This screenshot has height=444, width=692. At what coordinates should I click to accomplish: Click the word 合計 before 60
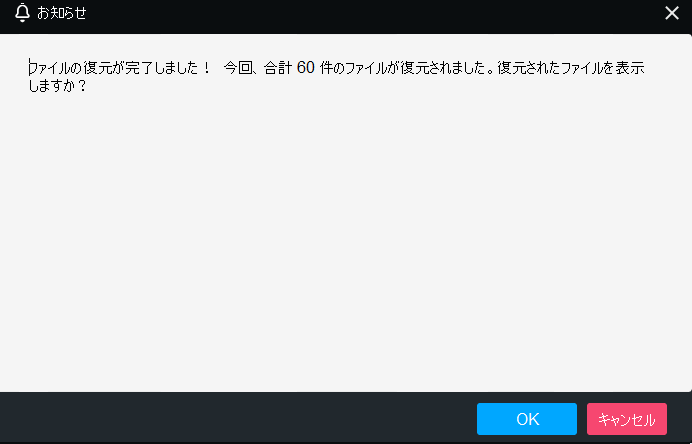point(278,68)
